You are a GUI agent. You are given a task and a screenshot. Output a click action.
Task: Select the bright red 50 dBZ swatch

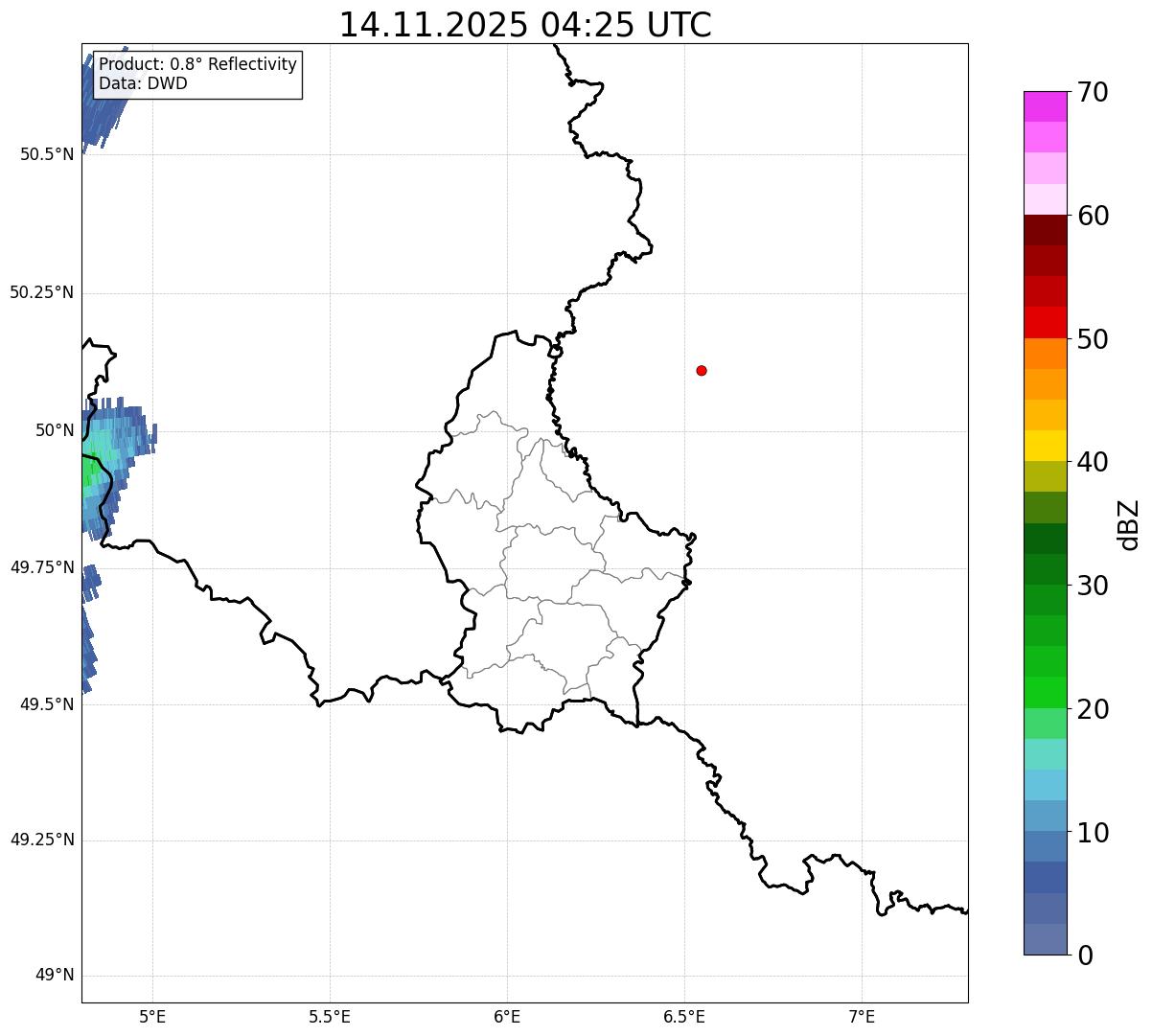(x=1045, y=322)
